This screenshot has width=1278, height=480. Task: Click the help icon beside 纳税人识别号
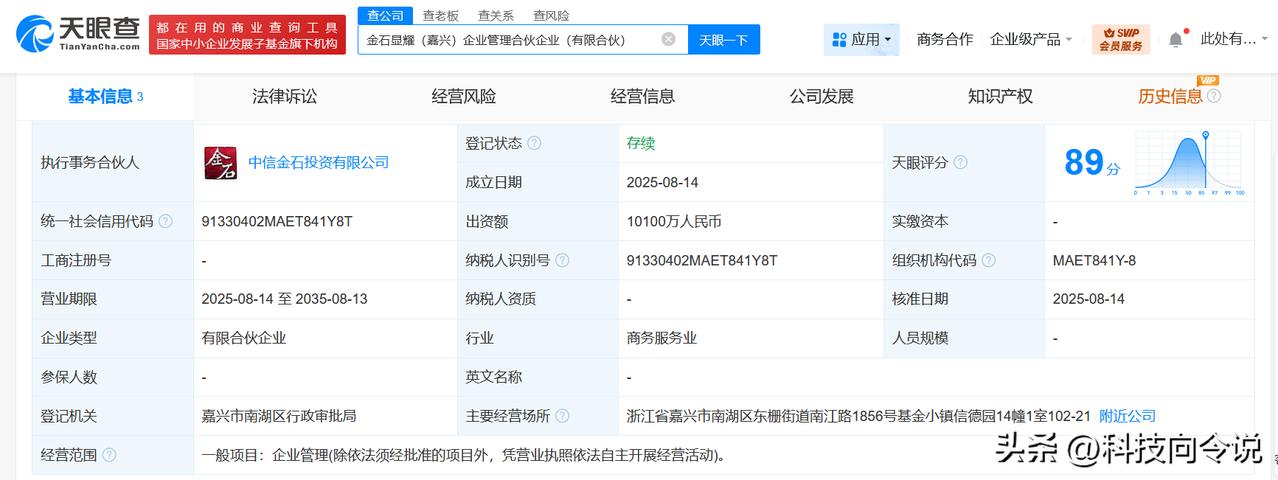562,260
